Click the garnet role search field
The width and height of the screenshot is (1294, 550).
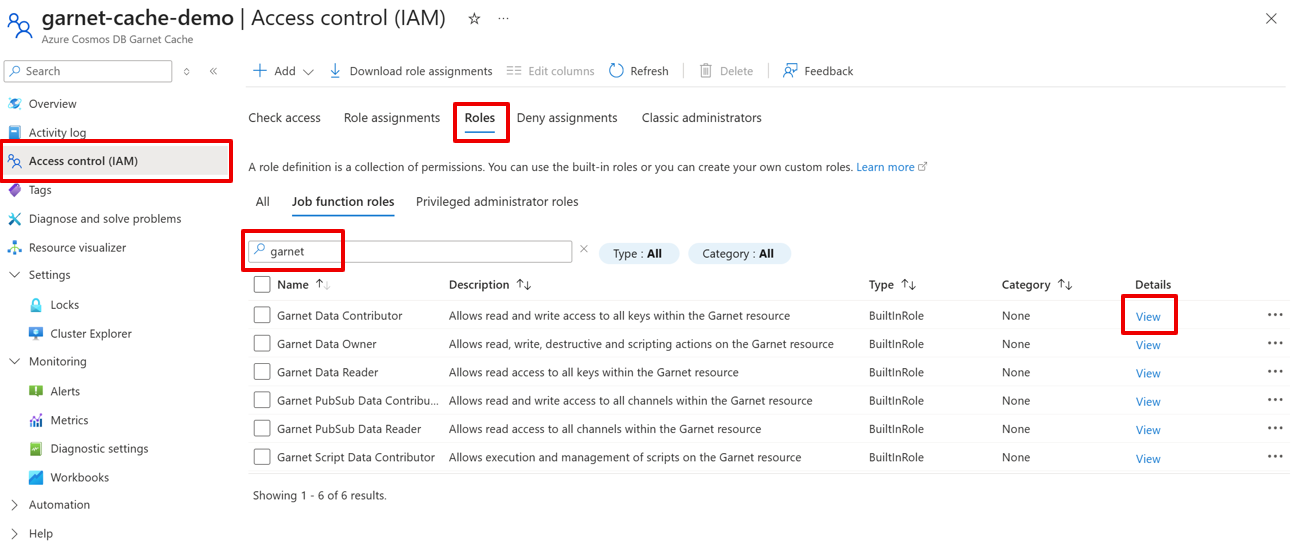click(415, 252)
